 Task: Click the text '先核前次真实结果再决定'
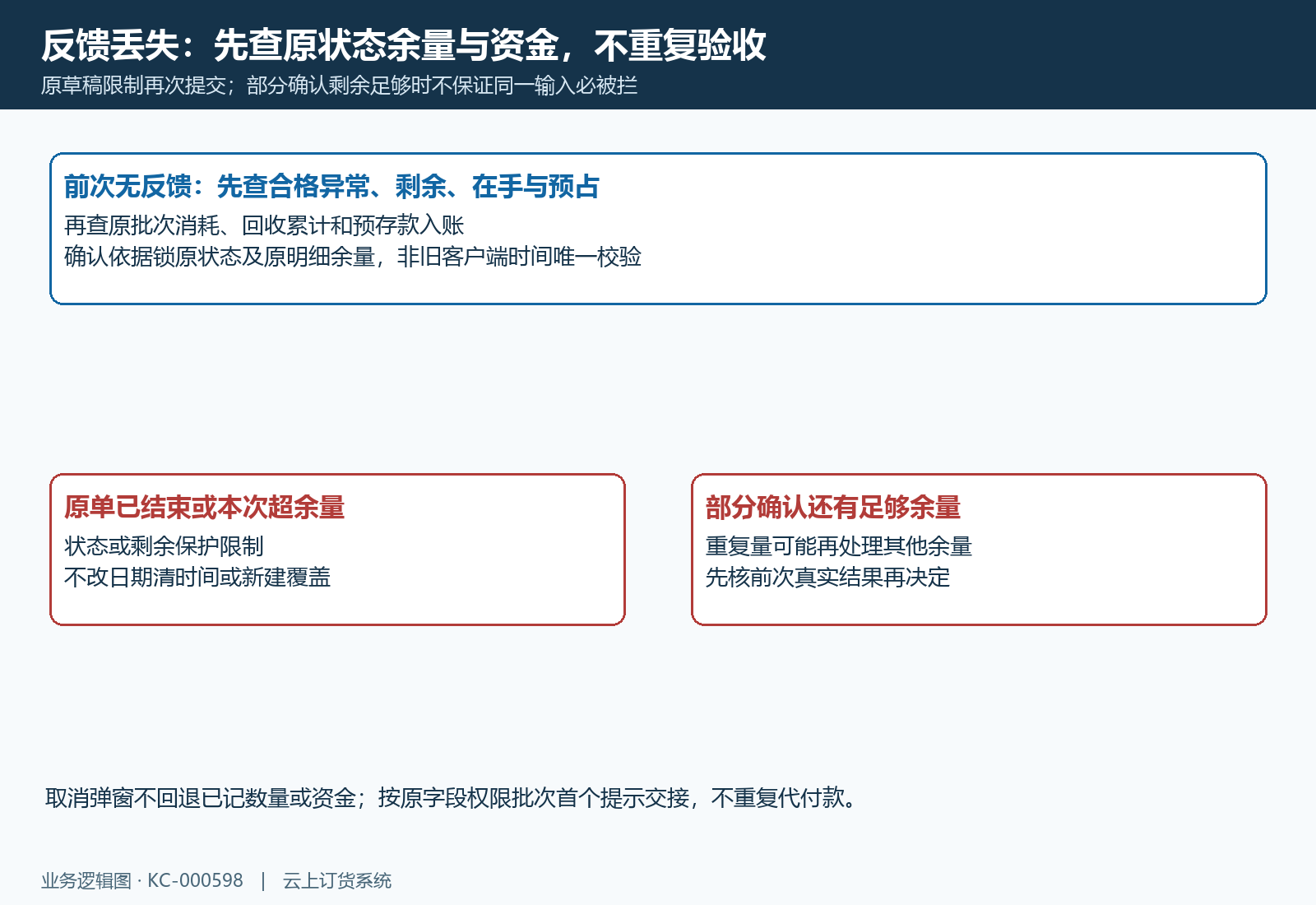(x=827, y=578)
